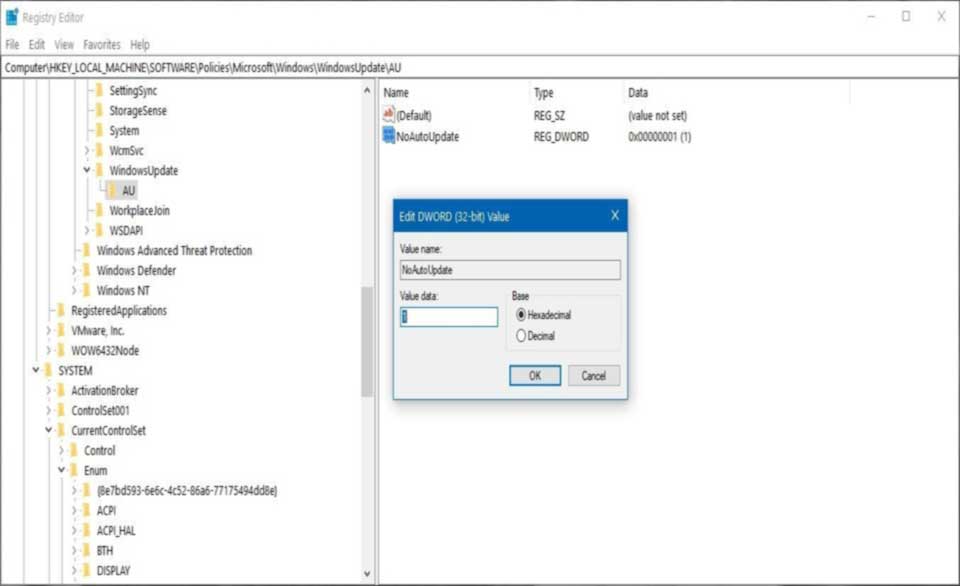The height and width of the screenshot is (586, 960).
Task: Click the CurrentControlSet folder icon
Action: click(61, 430)
